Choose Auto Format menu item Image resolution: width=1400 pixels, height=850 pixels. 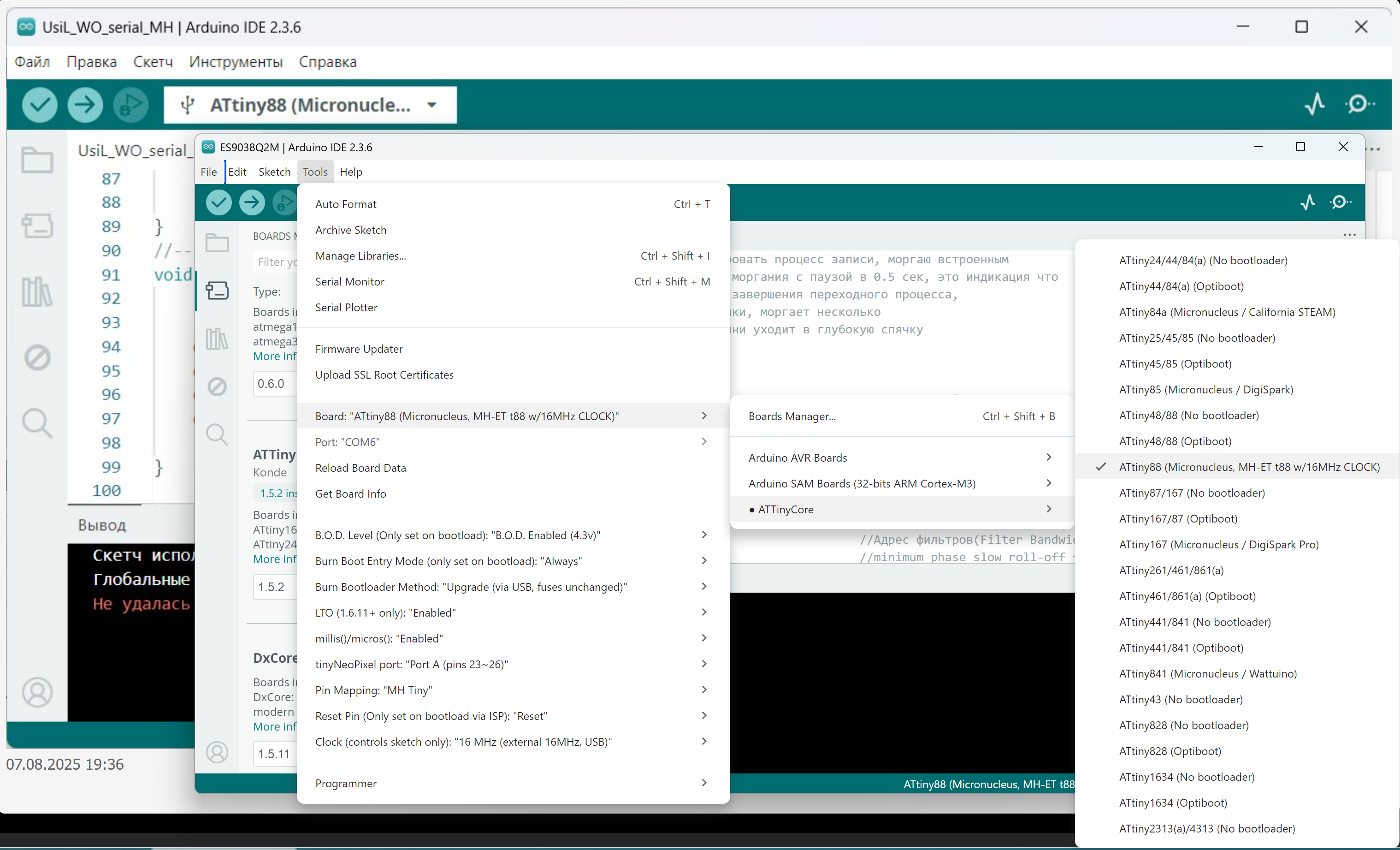click(x=513, y=204)
